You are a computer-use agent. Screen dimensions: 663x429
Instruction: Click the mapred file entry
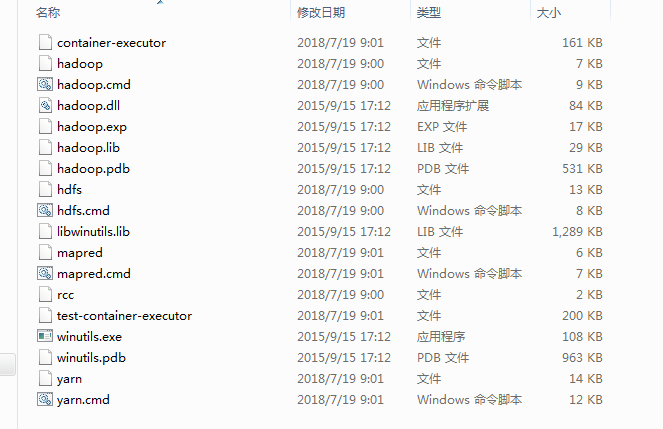tap(80, 253)
